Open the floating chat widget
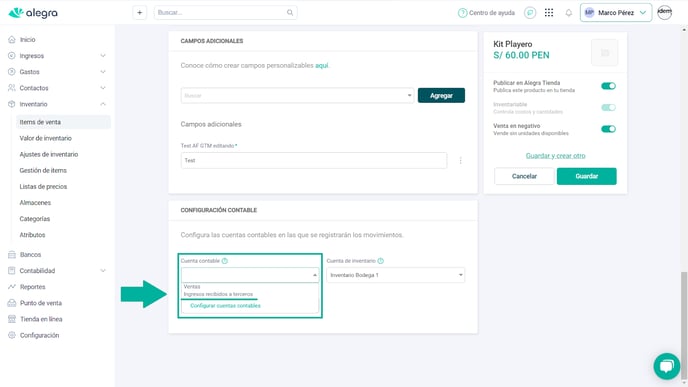Viewport: 688px width, 387px height. click(666, 366)
